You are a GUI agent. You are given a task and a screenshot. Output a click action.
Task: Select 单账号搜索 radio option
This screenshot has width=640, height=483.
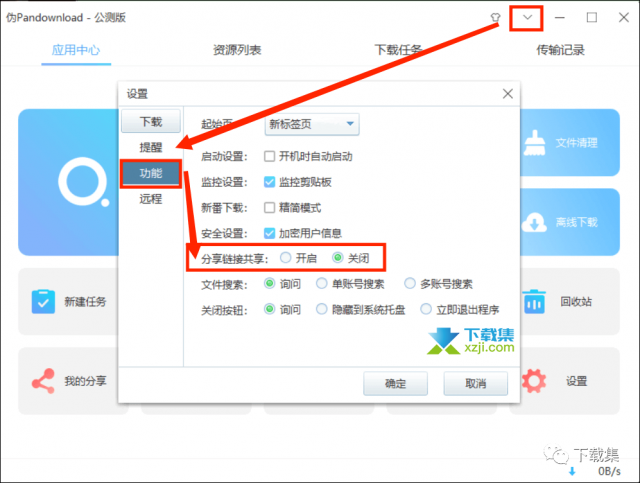[x=322, y=283]
